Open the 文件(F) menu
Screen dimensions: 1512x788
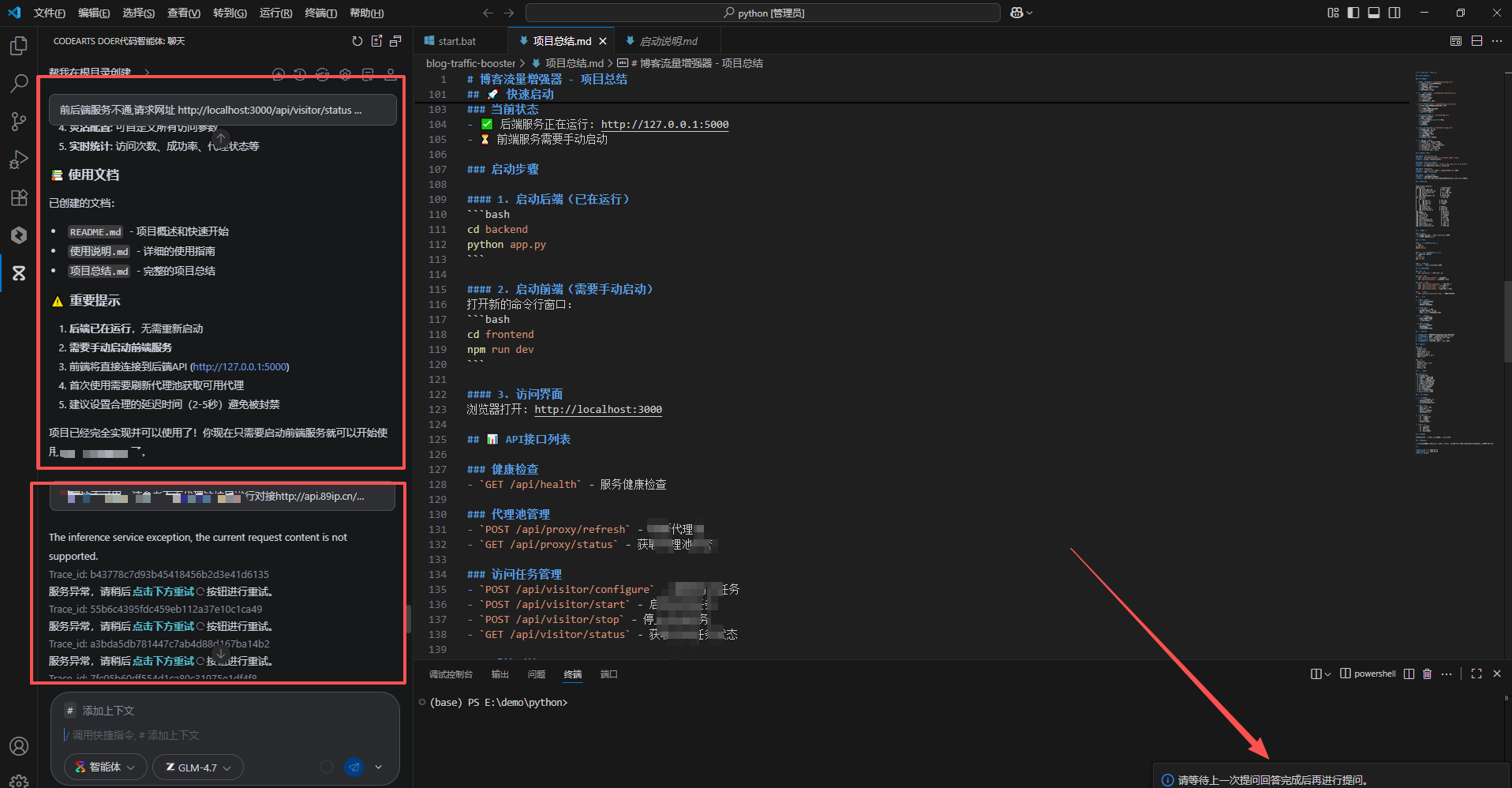[x=49, y=13]
